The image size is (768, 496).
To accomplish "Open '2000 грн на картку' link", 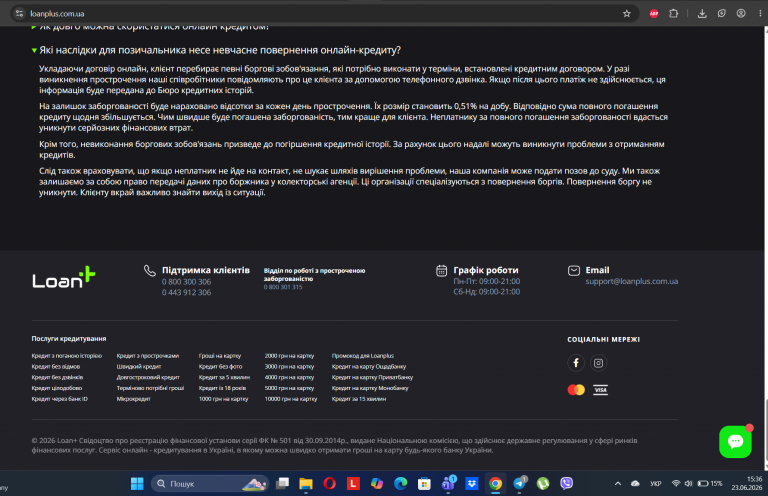I will pyautogui.click(x=289, y=356).
